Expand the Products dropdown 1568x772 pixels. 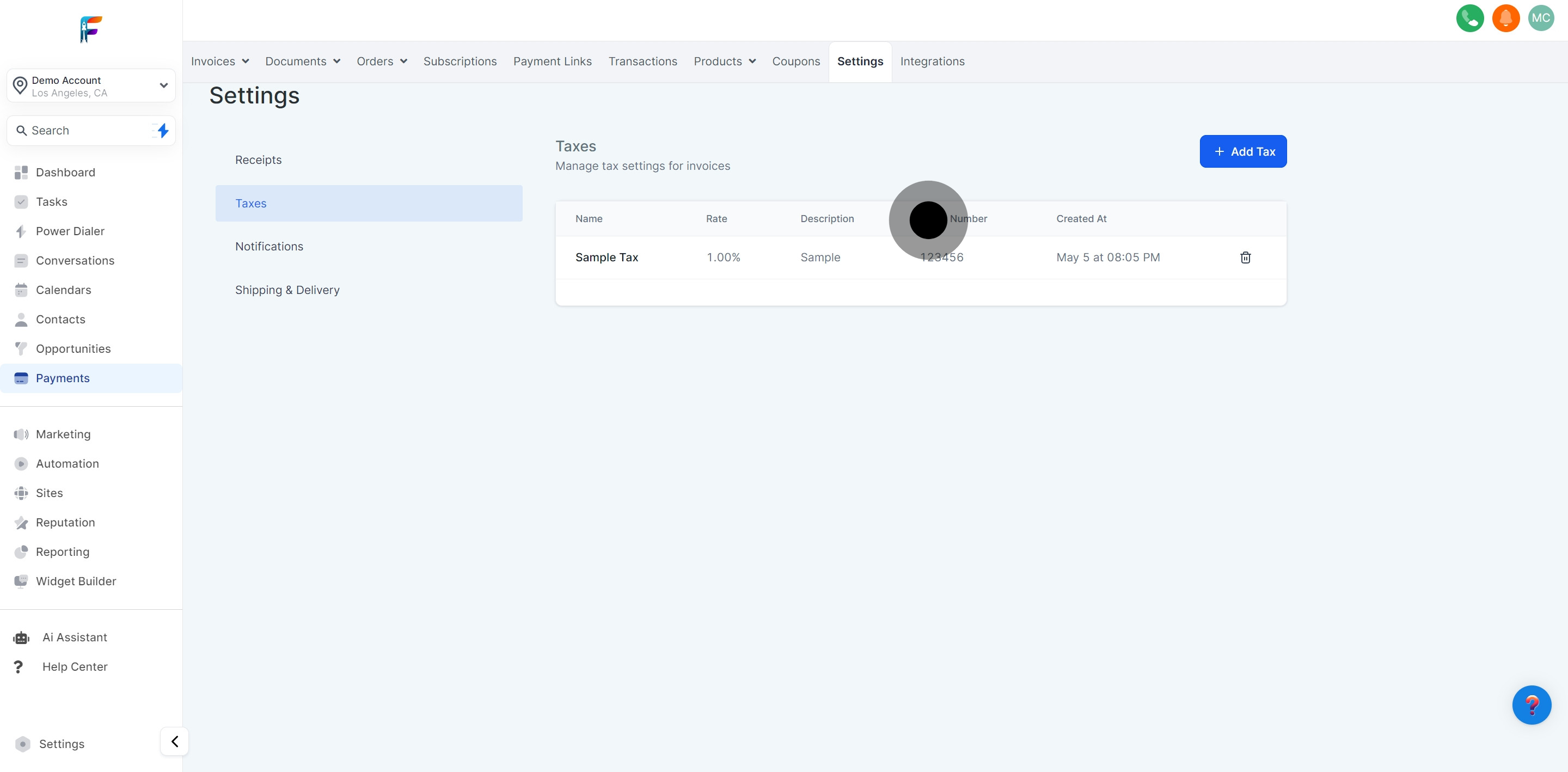(x=724, y=61)
